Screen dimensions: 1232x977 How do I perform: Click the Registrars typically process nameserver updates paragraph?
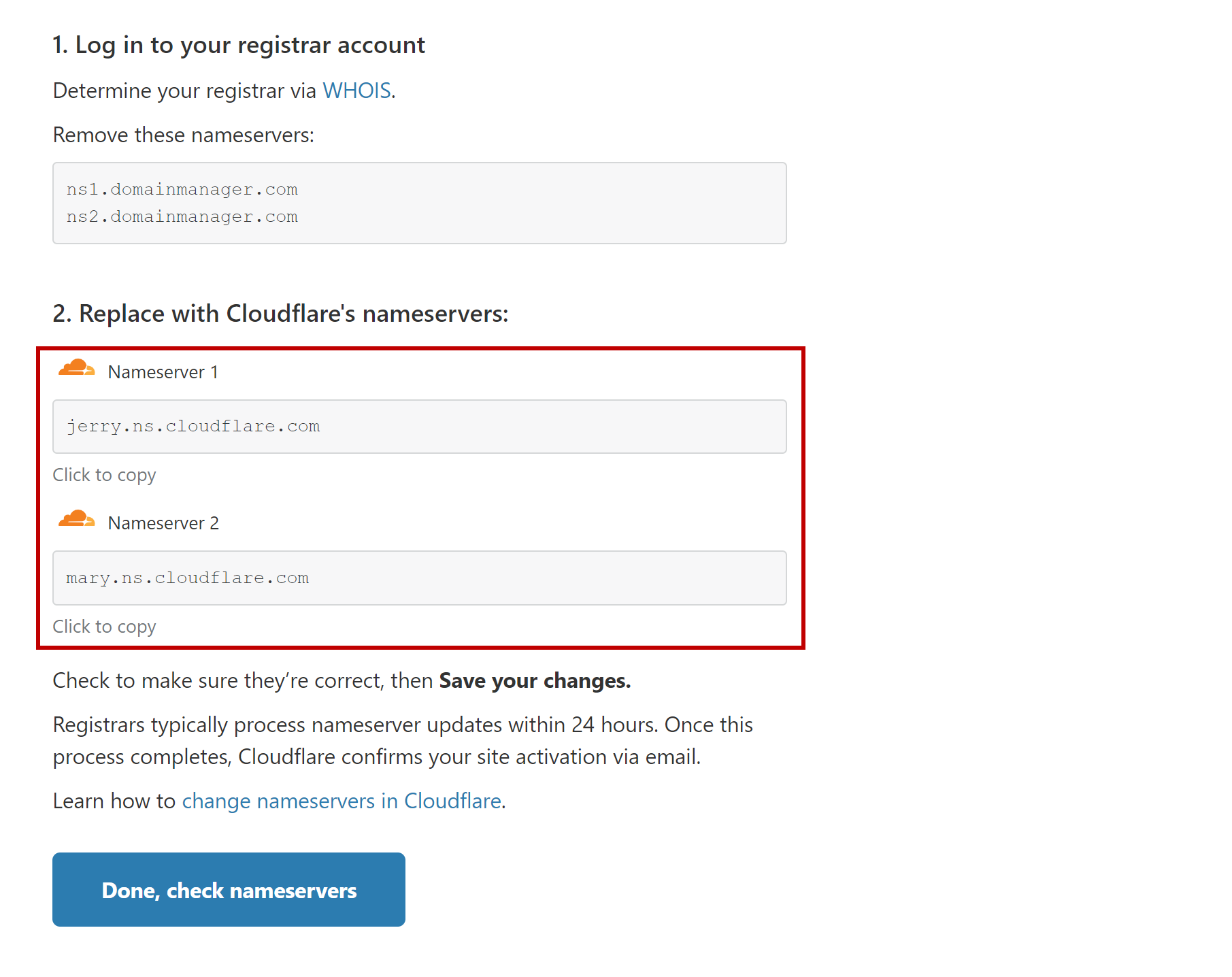(403, 741)
